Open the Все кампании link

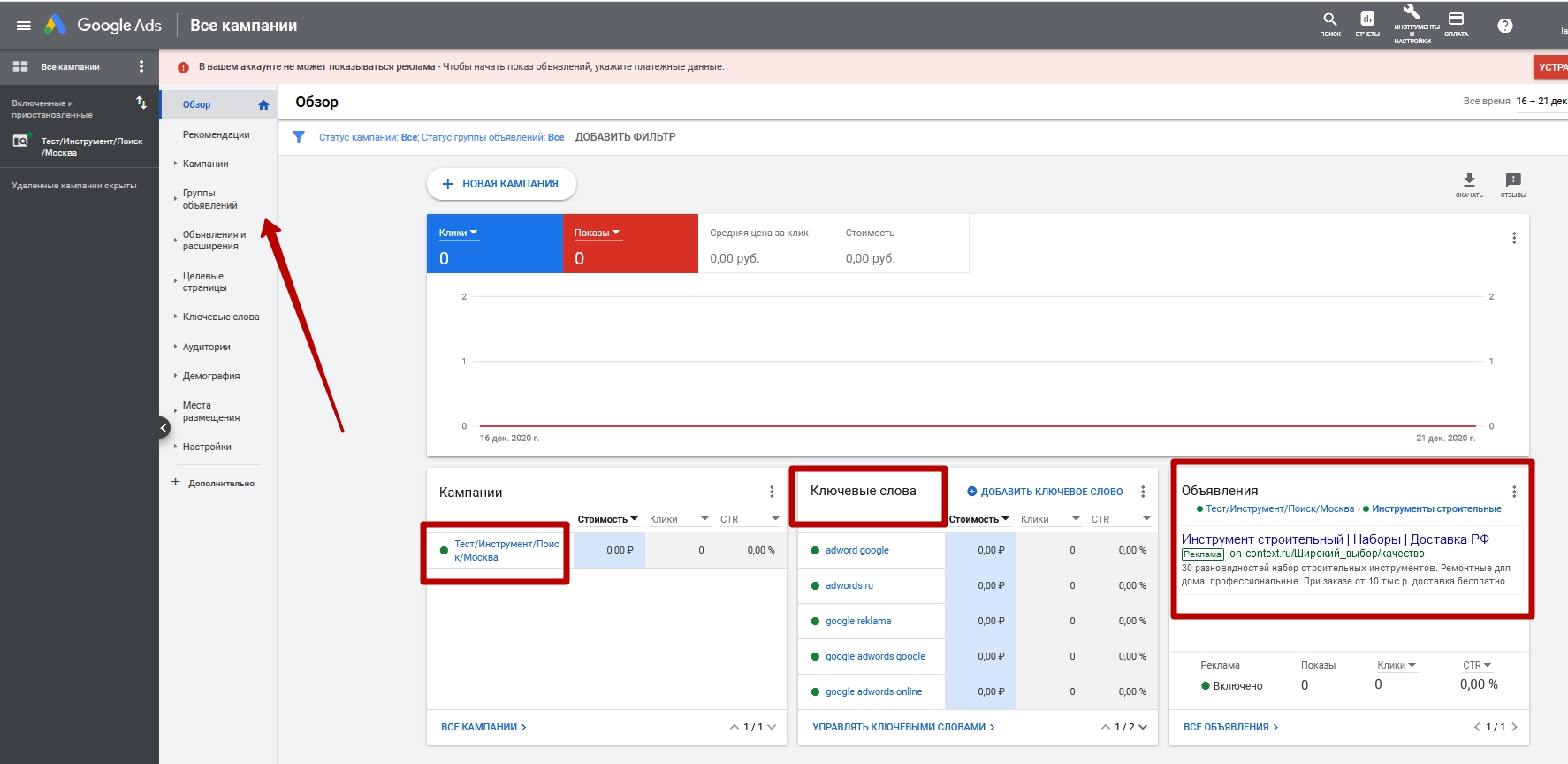[483, 727]
